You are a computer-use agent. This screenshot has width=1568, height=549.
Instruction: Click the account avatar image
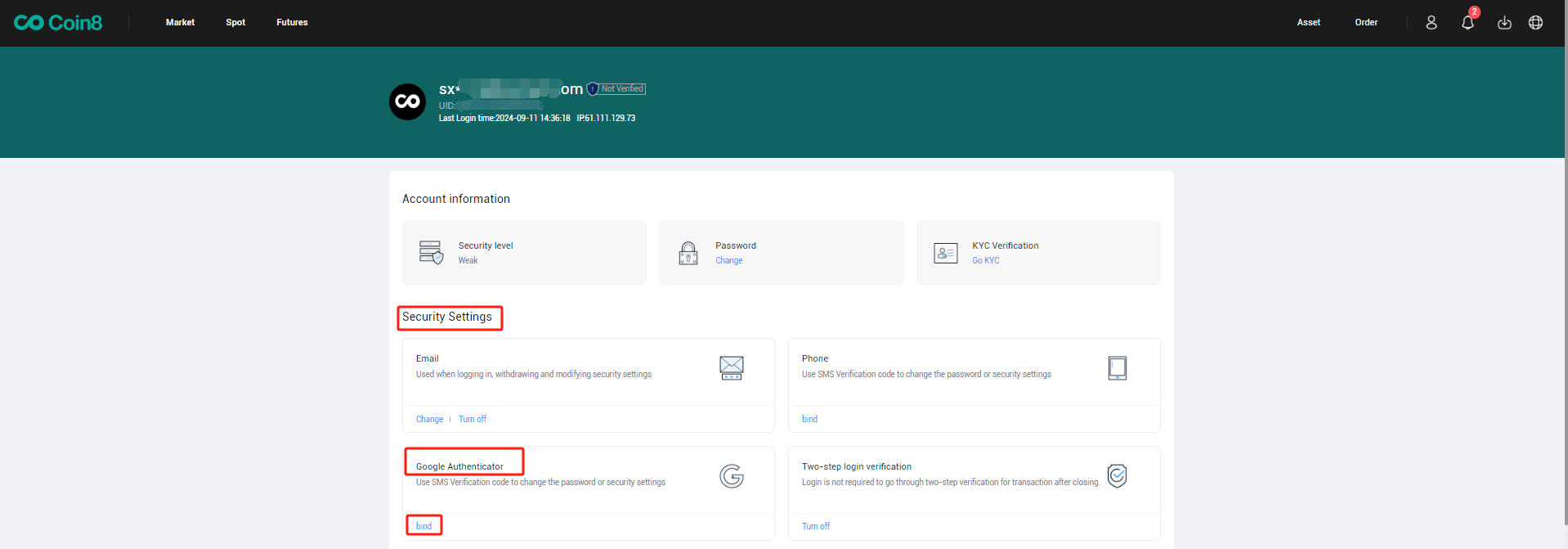(407, 102)
